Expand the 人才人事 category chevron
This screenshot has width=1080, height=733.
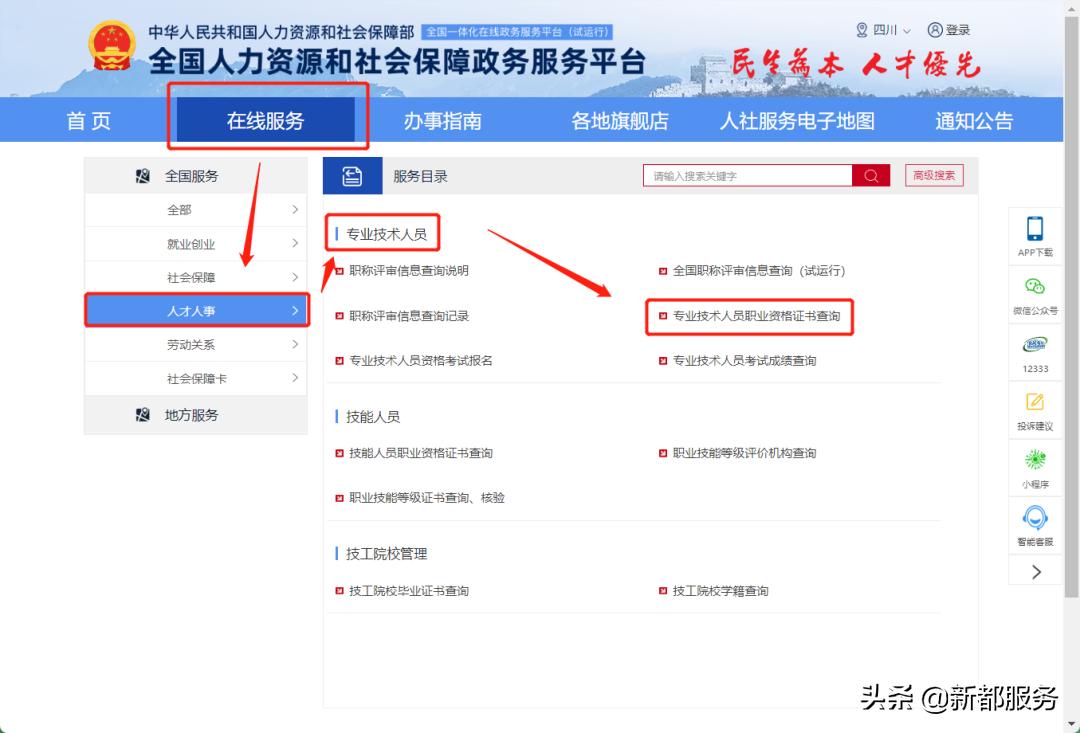[x=295, y=310]
